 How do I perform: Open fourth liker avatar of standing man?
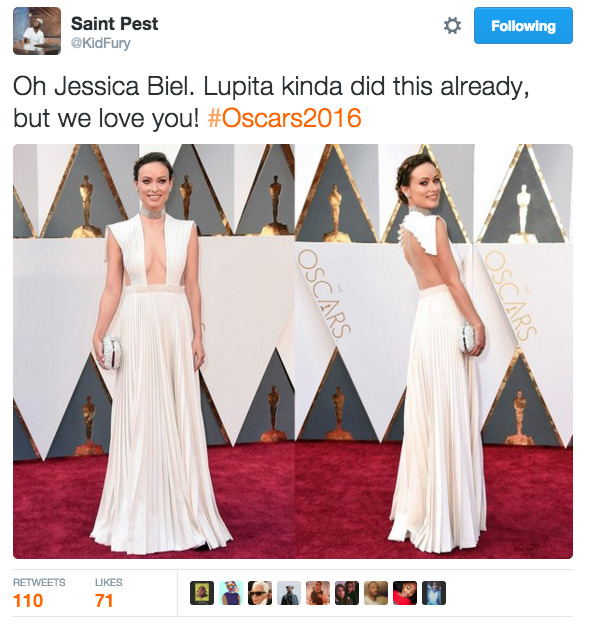pyautogui.click(x=289, y=593)
